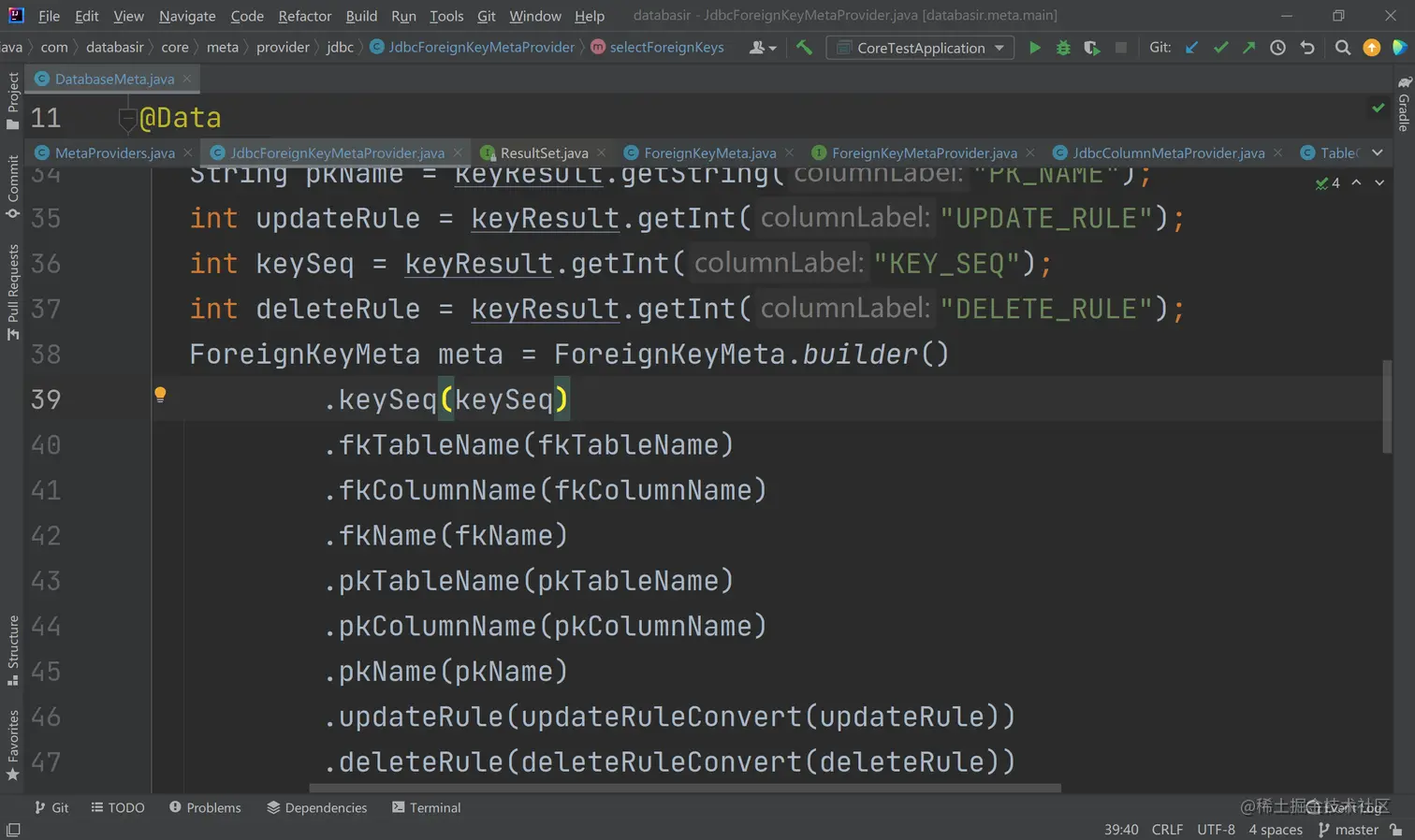Open the Git tool window button
1415x840 pixels.
point(51,807)
